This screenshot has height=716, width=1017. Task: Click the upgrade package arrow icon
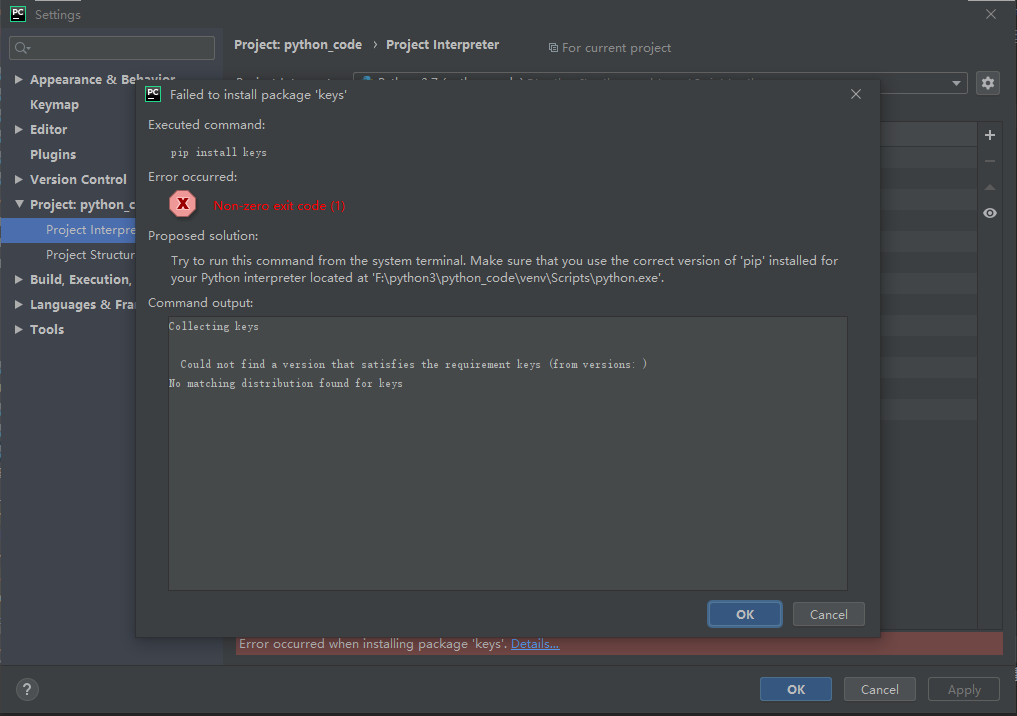(x=990, y=187)
